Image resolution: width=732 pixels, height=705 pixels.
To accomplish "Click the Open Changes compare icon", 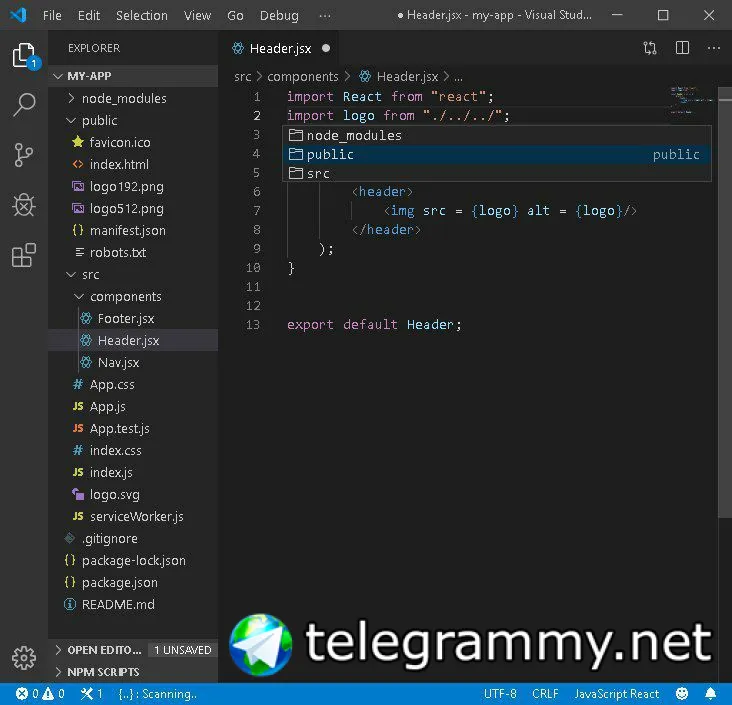I will point(650,48).
